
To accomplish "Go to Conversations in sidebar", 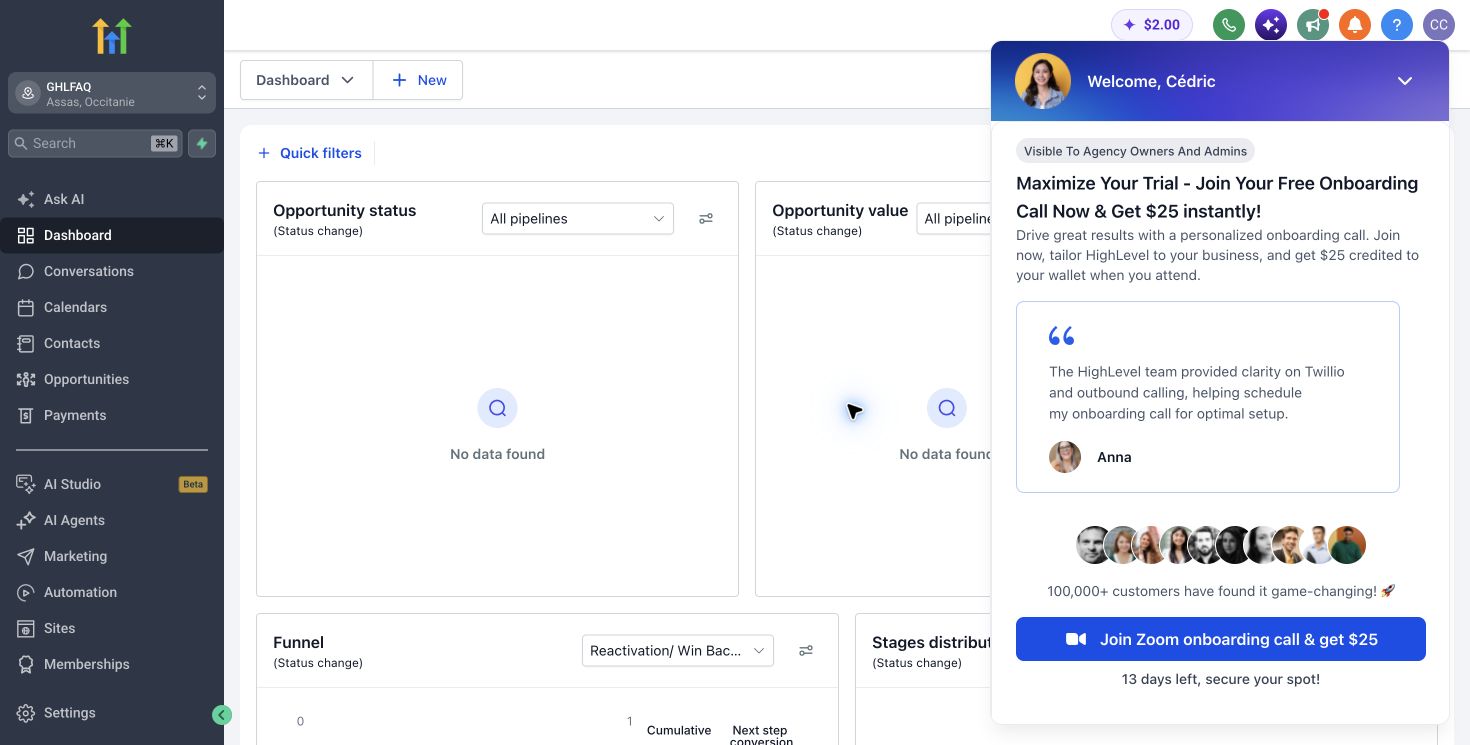I will (x=112, y=271).
